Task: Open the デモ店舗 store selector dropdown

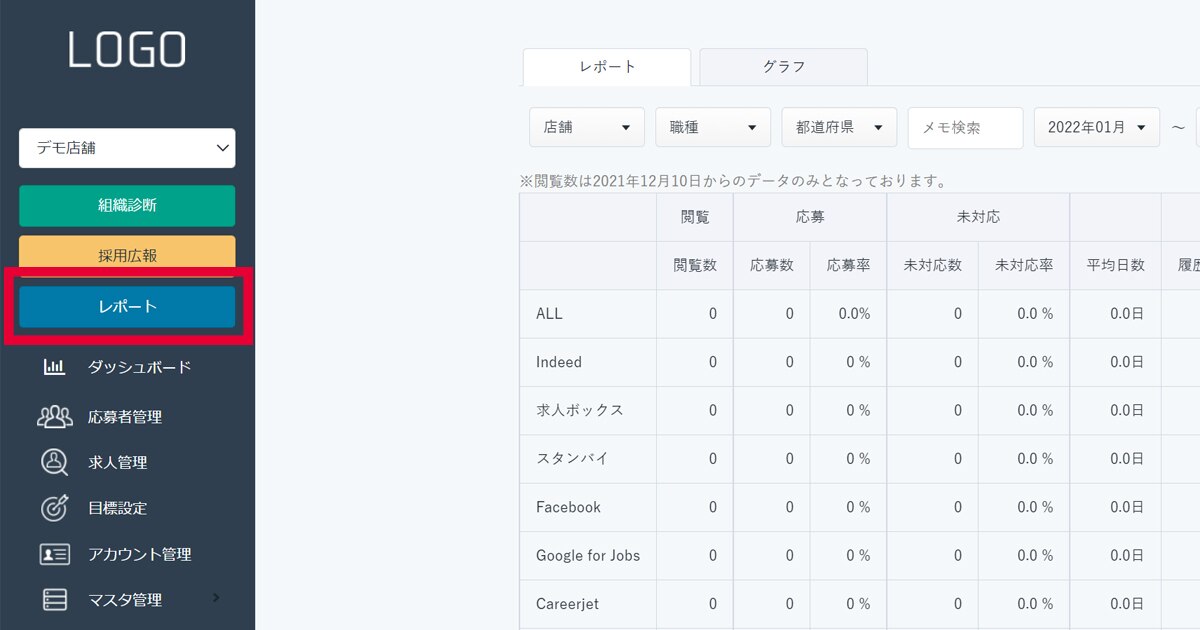Action: 127,148
